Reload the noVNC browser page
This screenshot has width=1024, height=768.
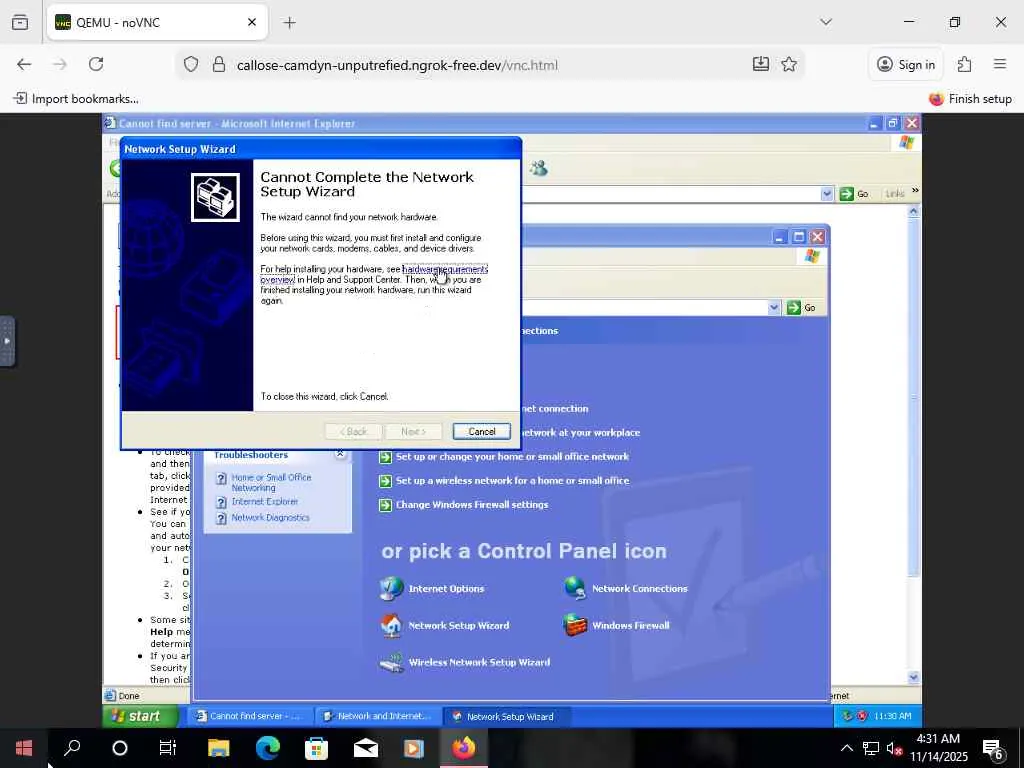[96, 64]
